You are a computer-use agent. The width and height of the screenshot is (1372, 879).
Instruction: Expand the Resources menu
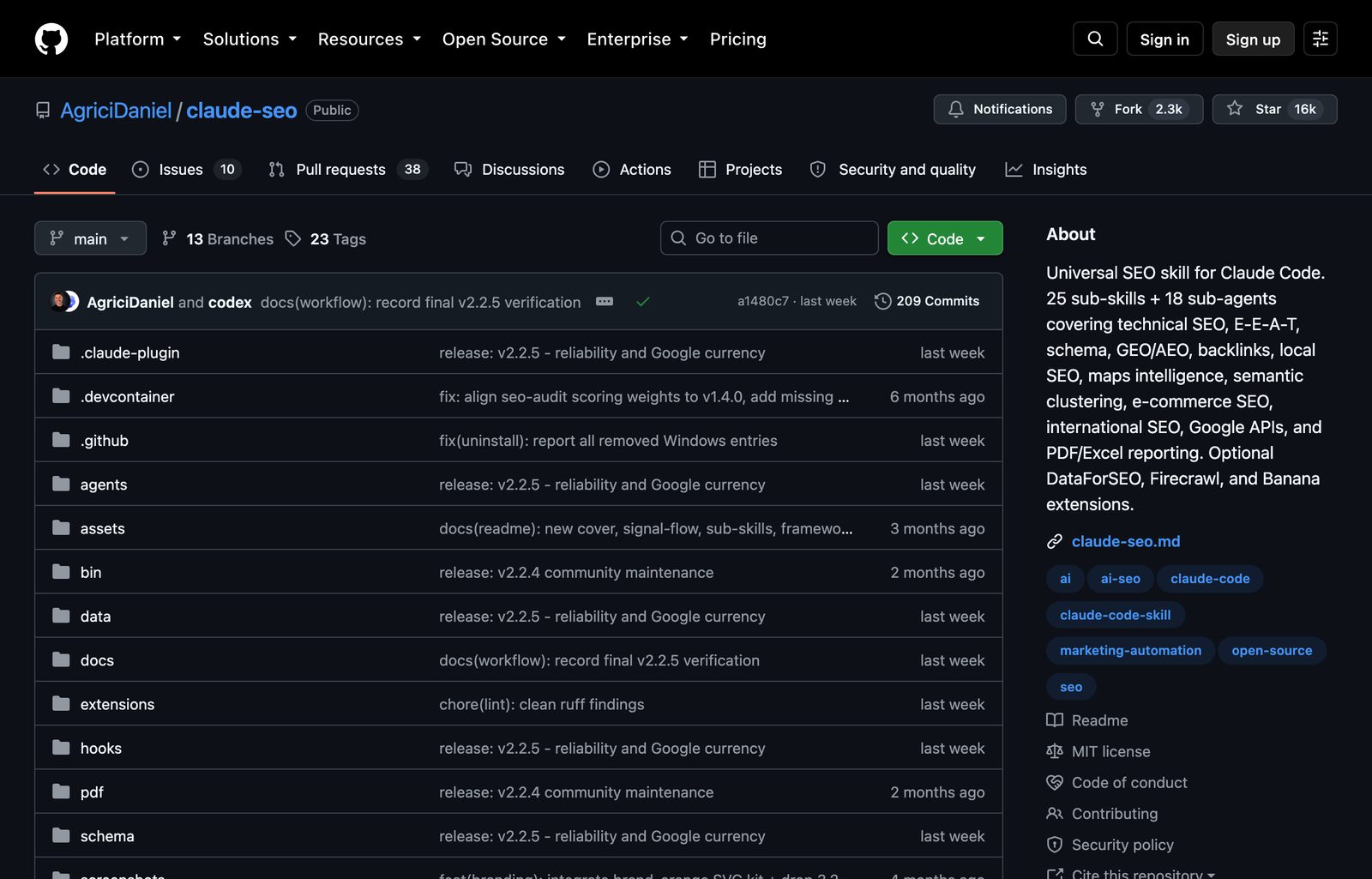[x=370, y=39]
